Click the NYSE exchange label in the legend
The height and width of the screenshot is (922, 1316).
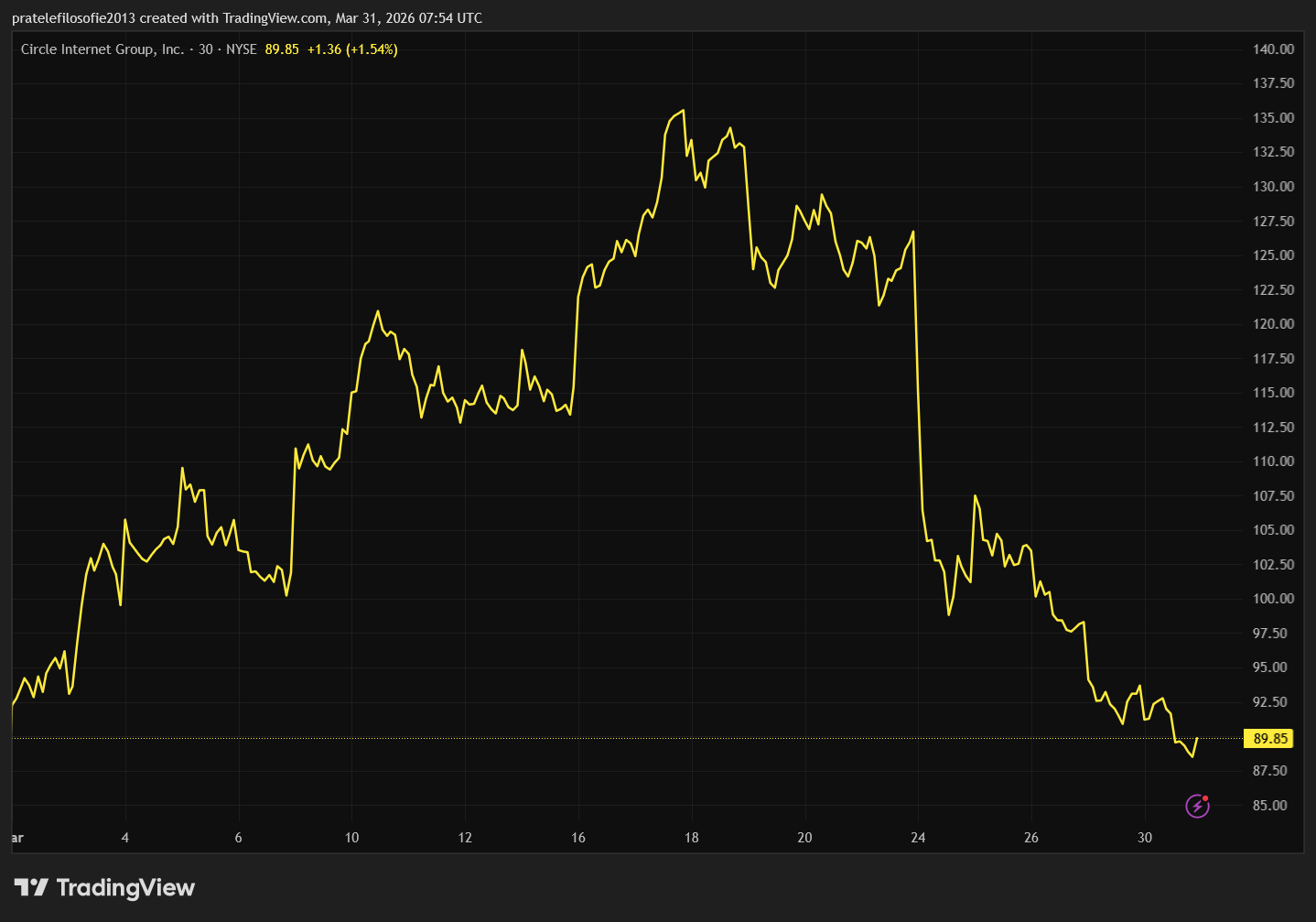point(242,49)
